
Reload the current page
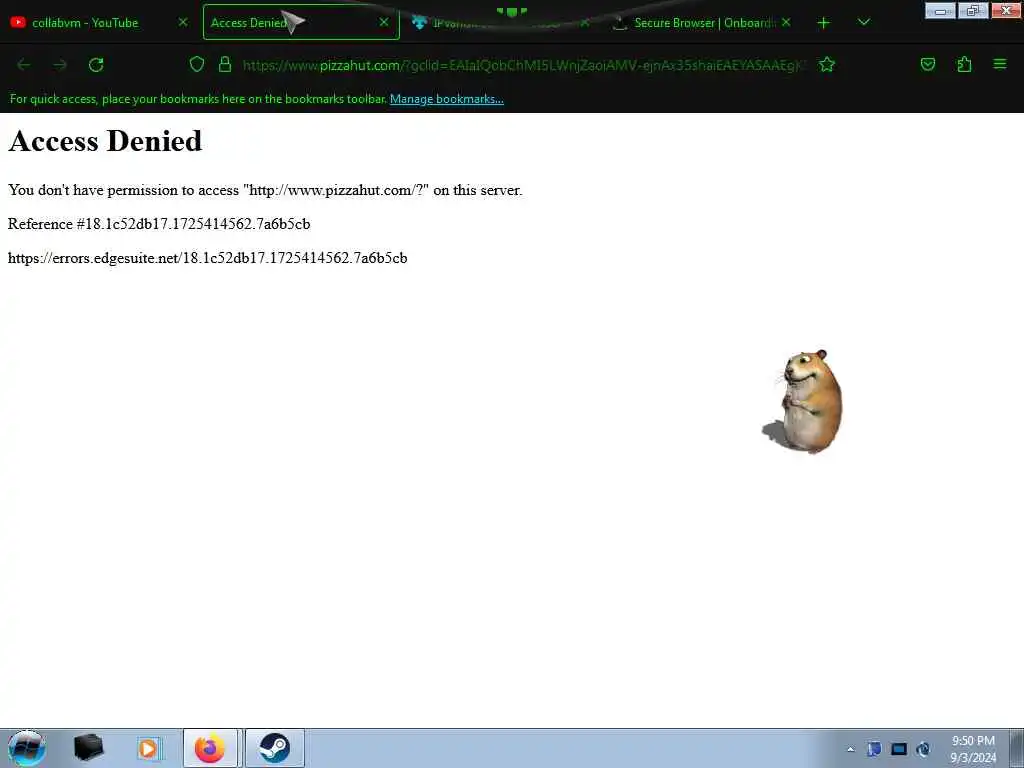[96, 65]
